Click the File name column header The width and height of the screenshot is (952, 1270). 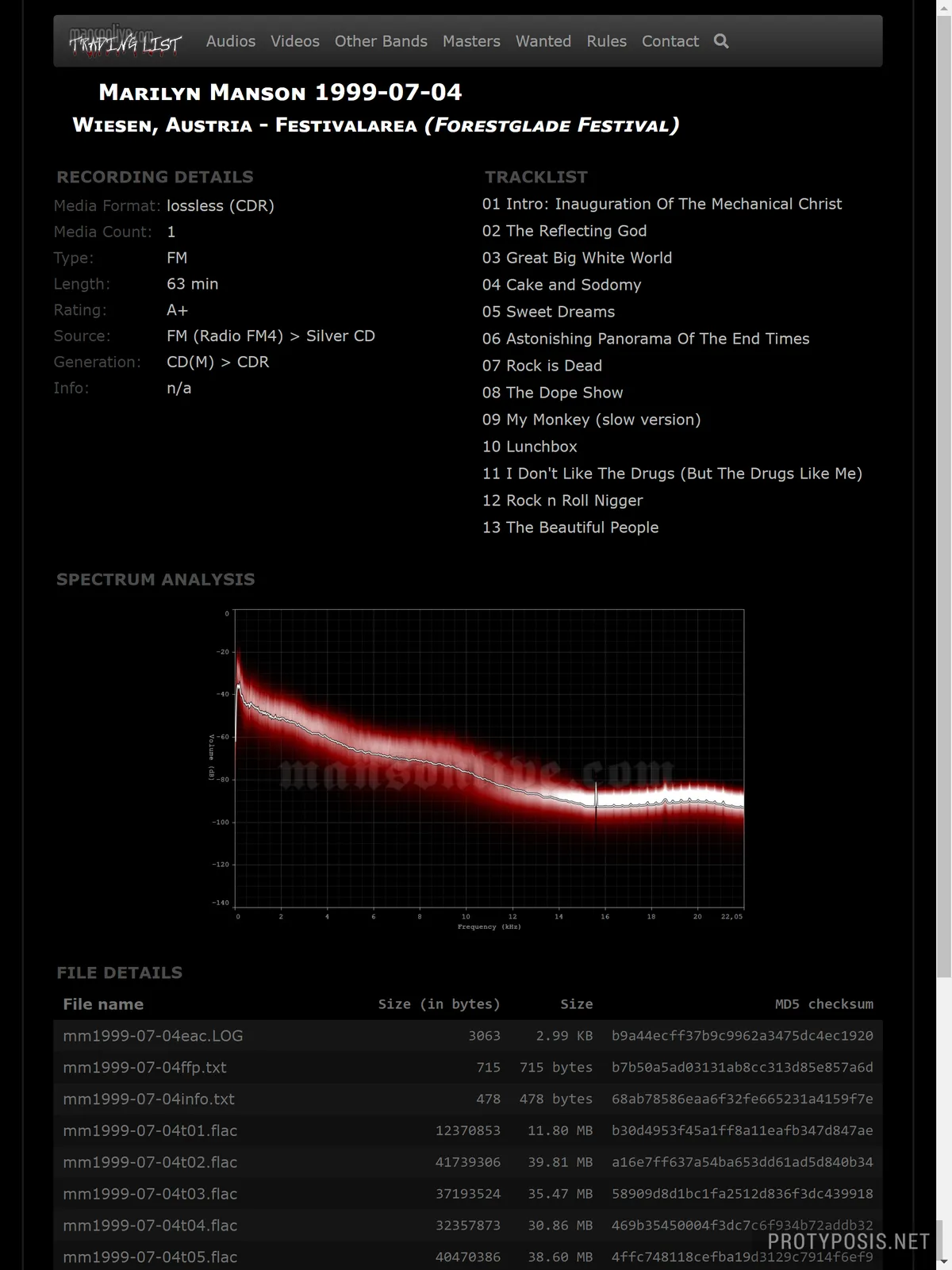tap(103, 1004)
